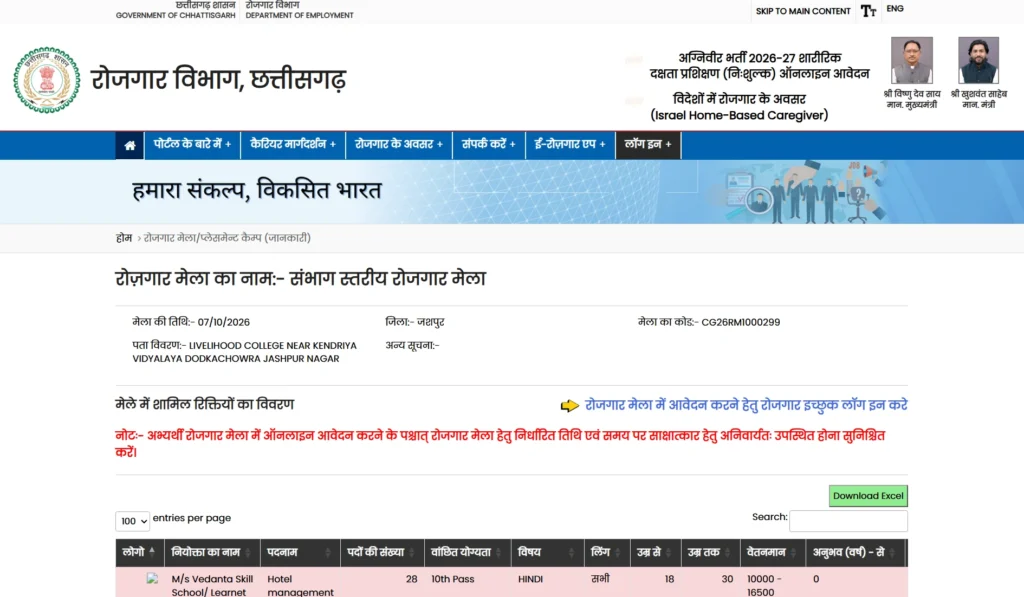Expand the कैरियर मार्गदर्शन menu
1024x597 pixels.
(x=293, y=144)
